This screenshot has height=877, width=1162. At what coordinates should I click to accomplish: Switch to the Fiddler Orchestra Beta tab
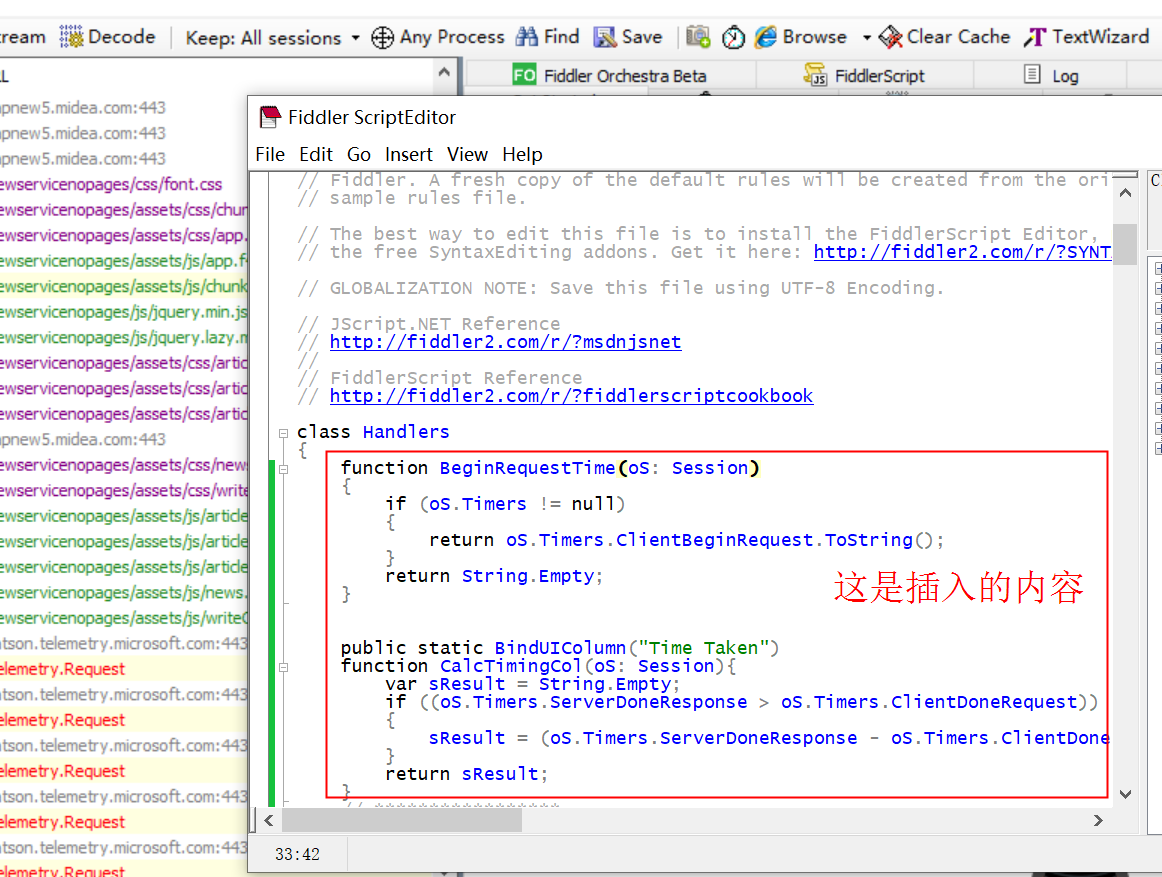pyautogui.click(x=609, y=76)
